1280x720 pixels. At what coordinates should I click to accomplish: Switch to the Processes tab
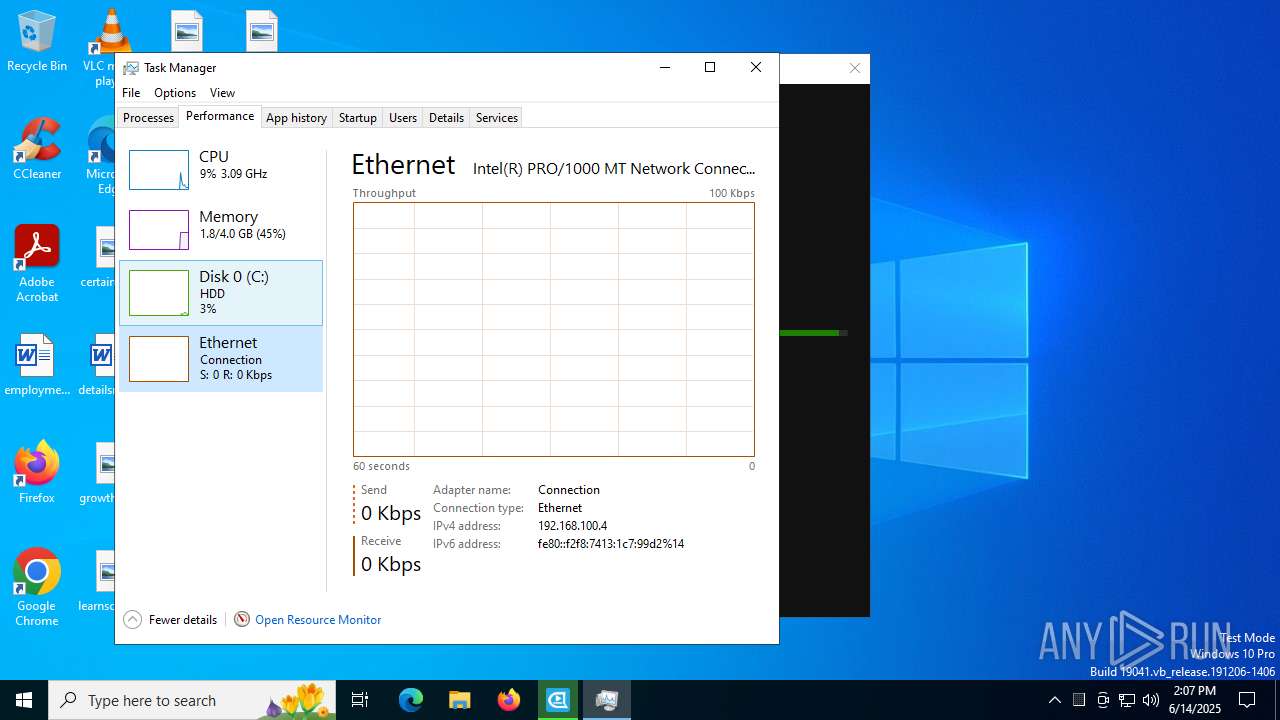(148, 117)
